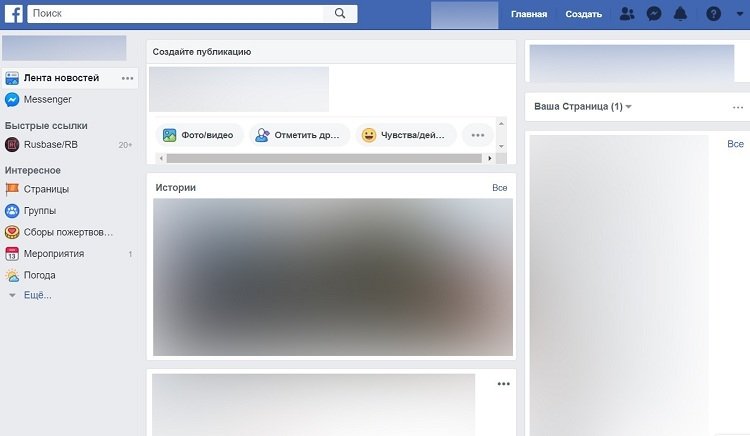Open Отметить друзей option
Screen dimensions: 750x436
click(x=299, y=135)
